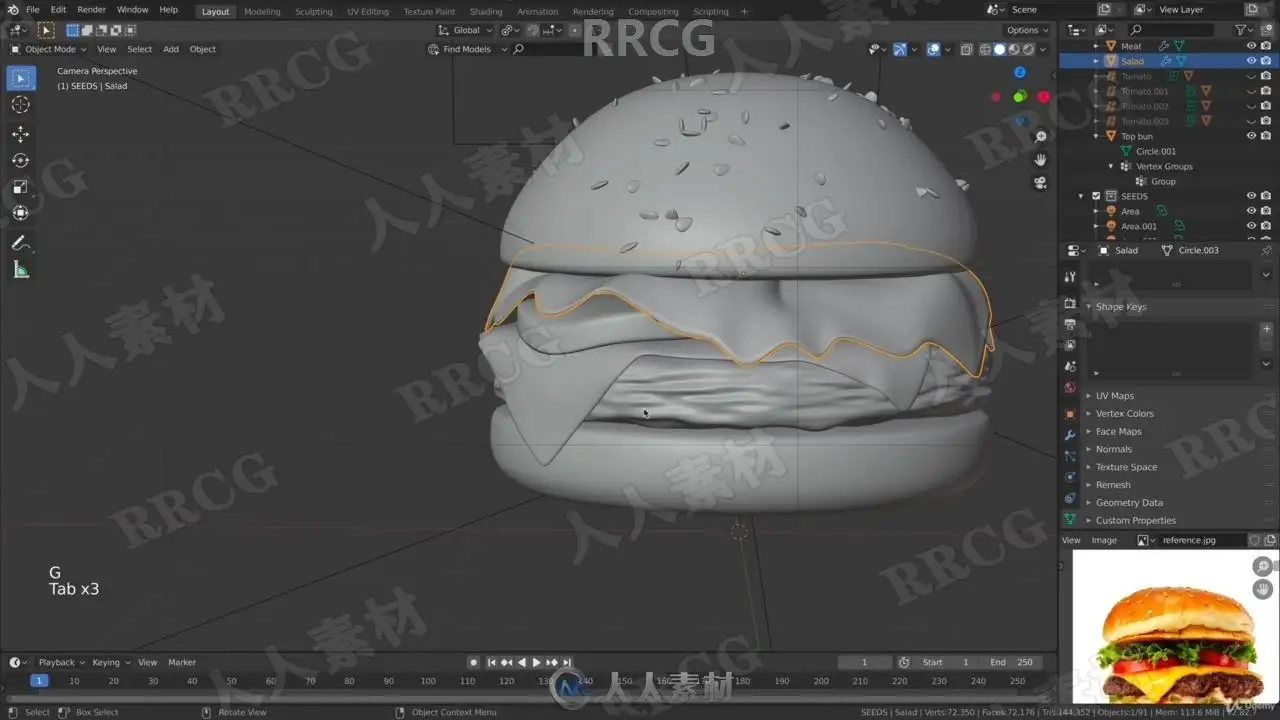Image resolution: width=1280 pixels, height=720 pixels.
Task: Open the outliner filter dropdown
Action: pyautogui.click(x=1244, y=30)
